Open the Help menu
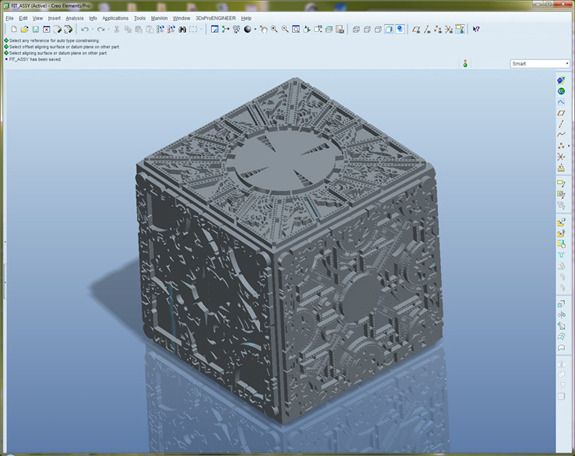 [246, 18]
